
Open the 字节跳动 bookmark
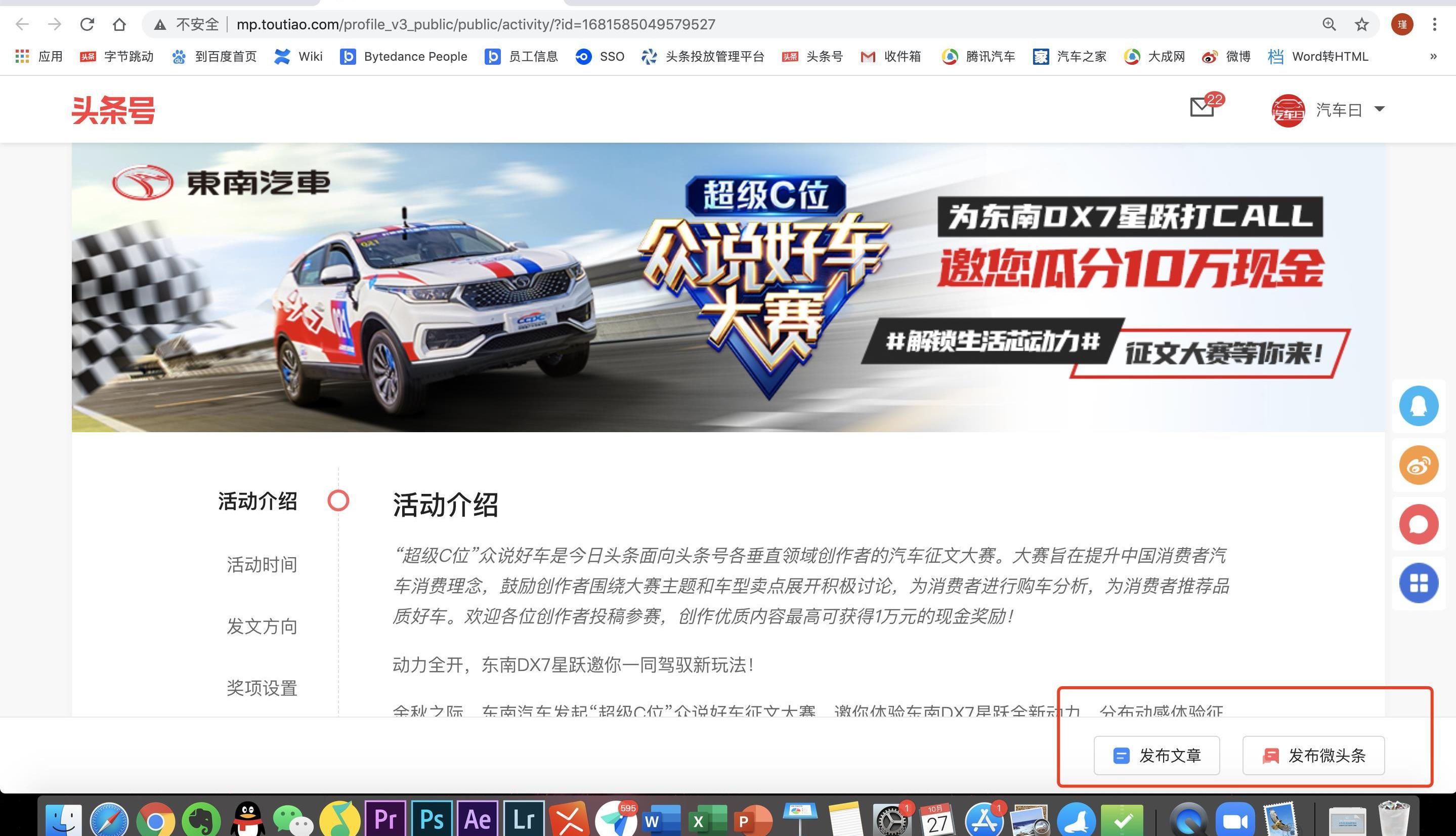[116, 56]
